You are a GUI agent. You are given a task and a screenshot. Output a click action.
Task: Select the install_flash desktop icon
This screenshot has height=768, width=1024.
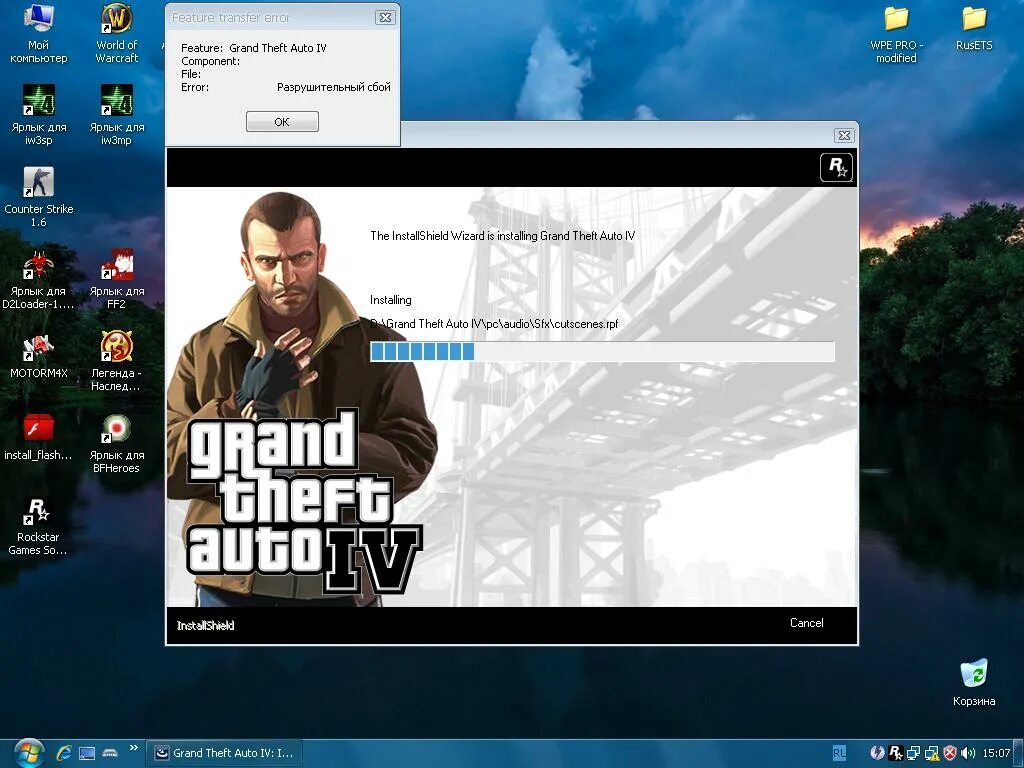point(39,438)
